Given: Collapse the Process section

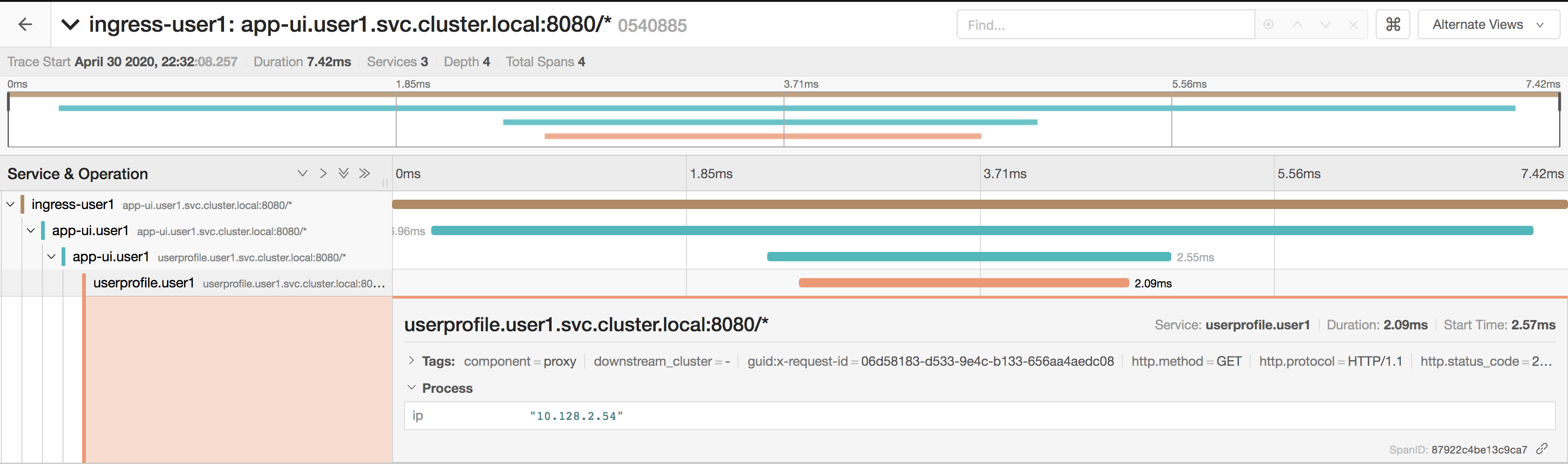Looking at the screenshot, I should [412, 388].
